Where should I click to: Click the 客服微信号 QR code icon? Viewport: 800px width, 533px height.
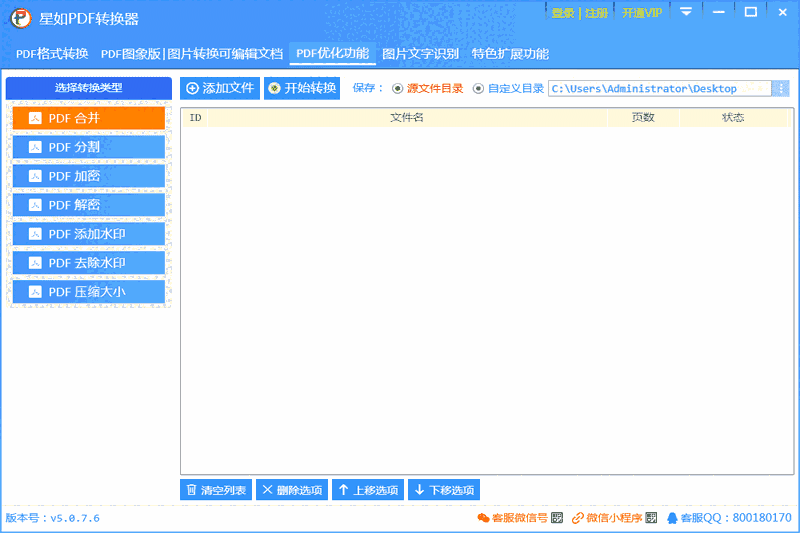[557, 518]
